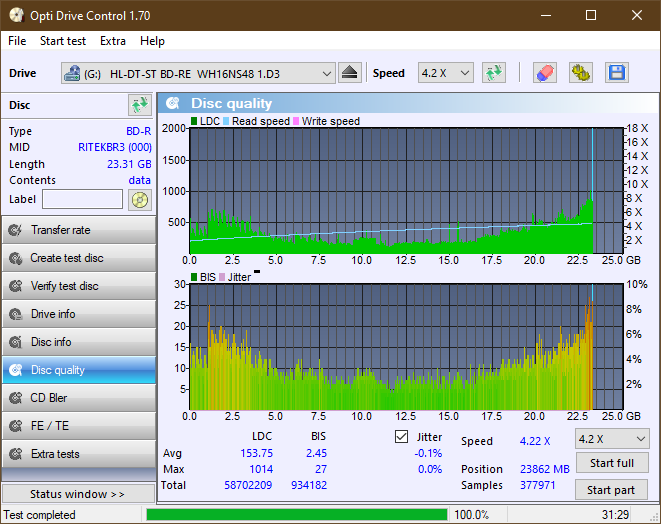Click the Verify test disc icon
The width and height of the screenshot is (661, 524).
point(16,286)
